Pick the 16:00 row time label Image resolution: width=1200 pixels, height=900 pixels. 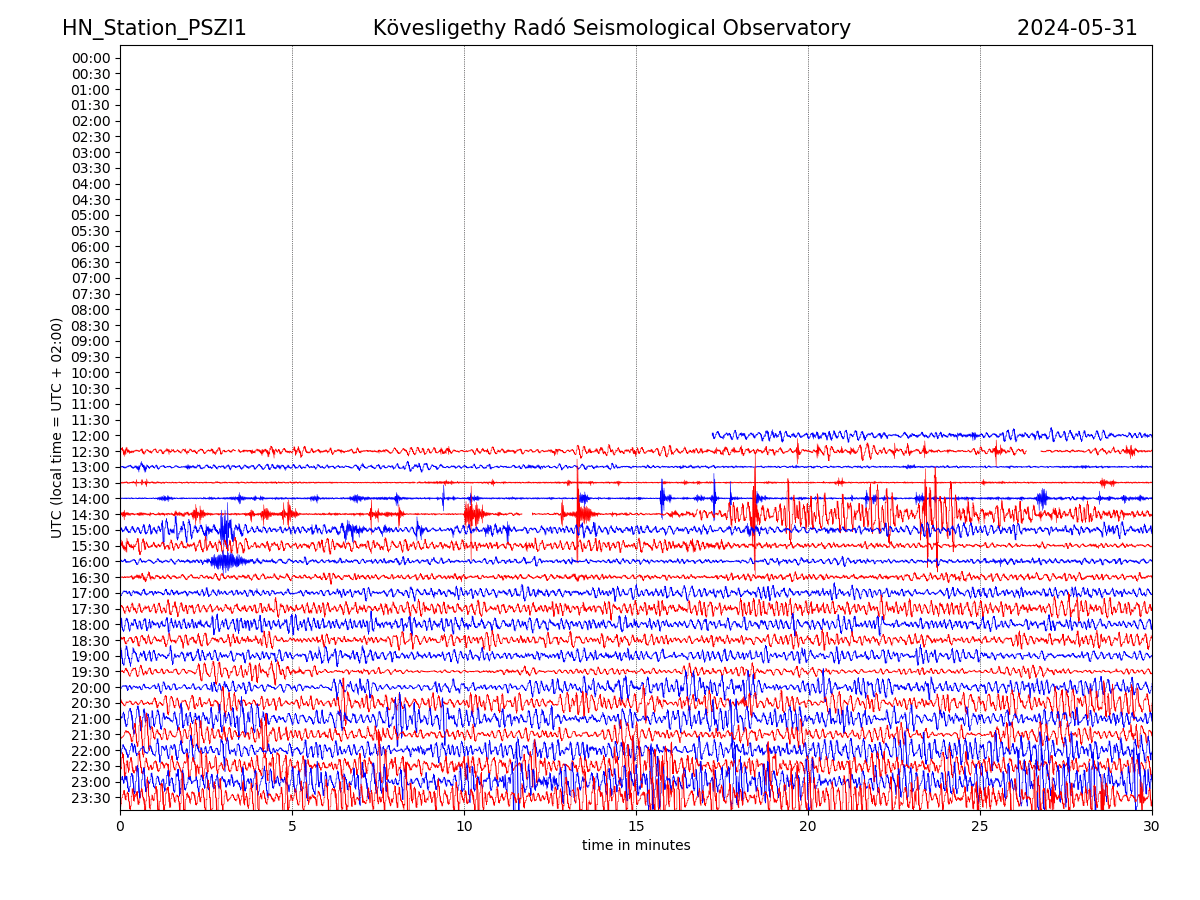(91, 562)
